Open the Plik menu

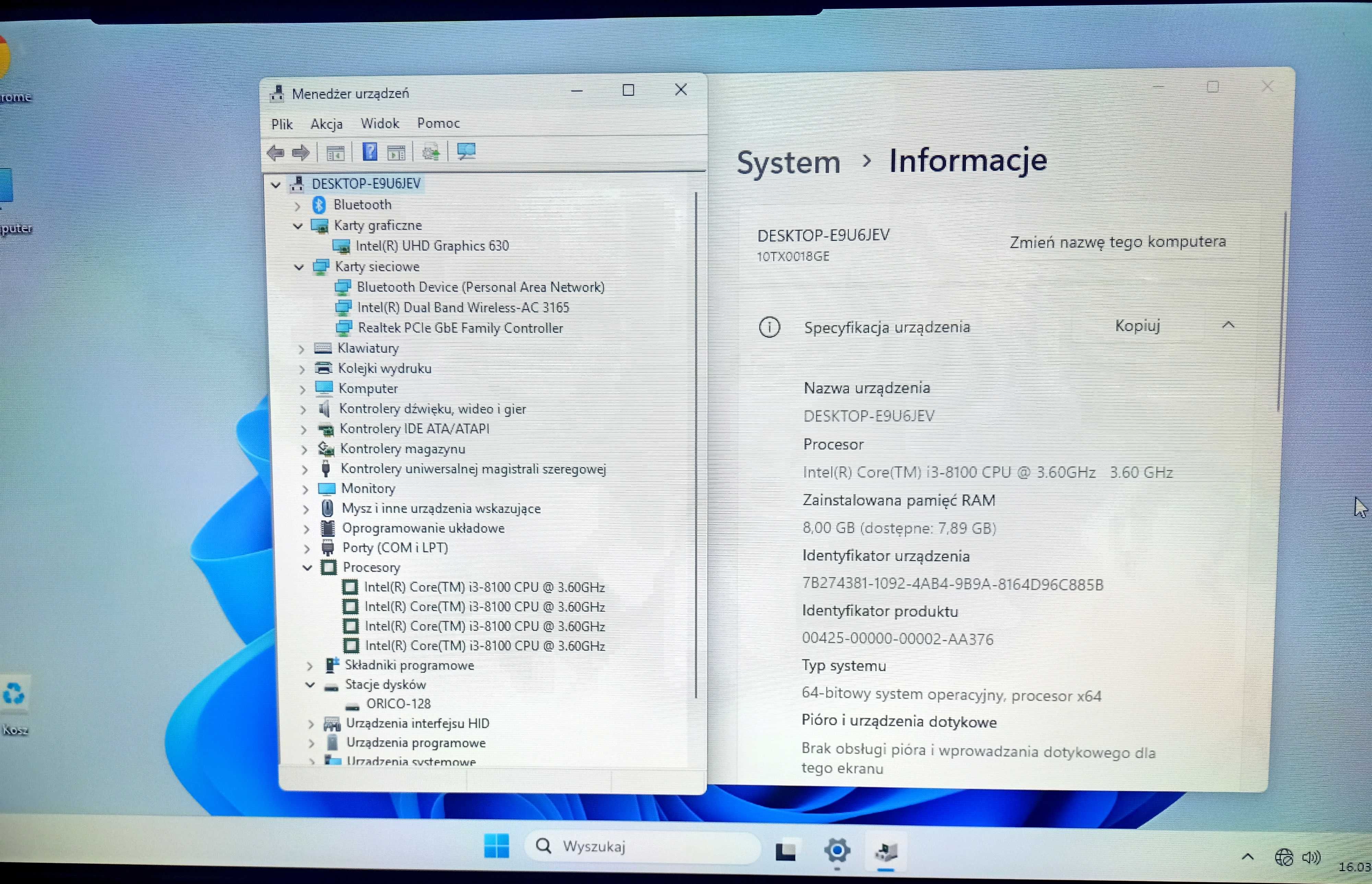(x=282, y=124)
